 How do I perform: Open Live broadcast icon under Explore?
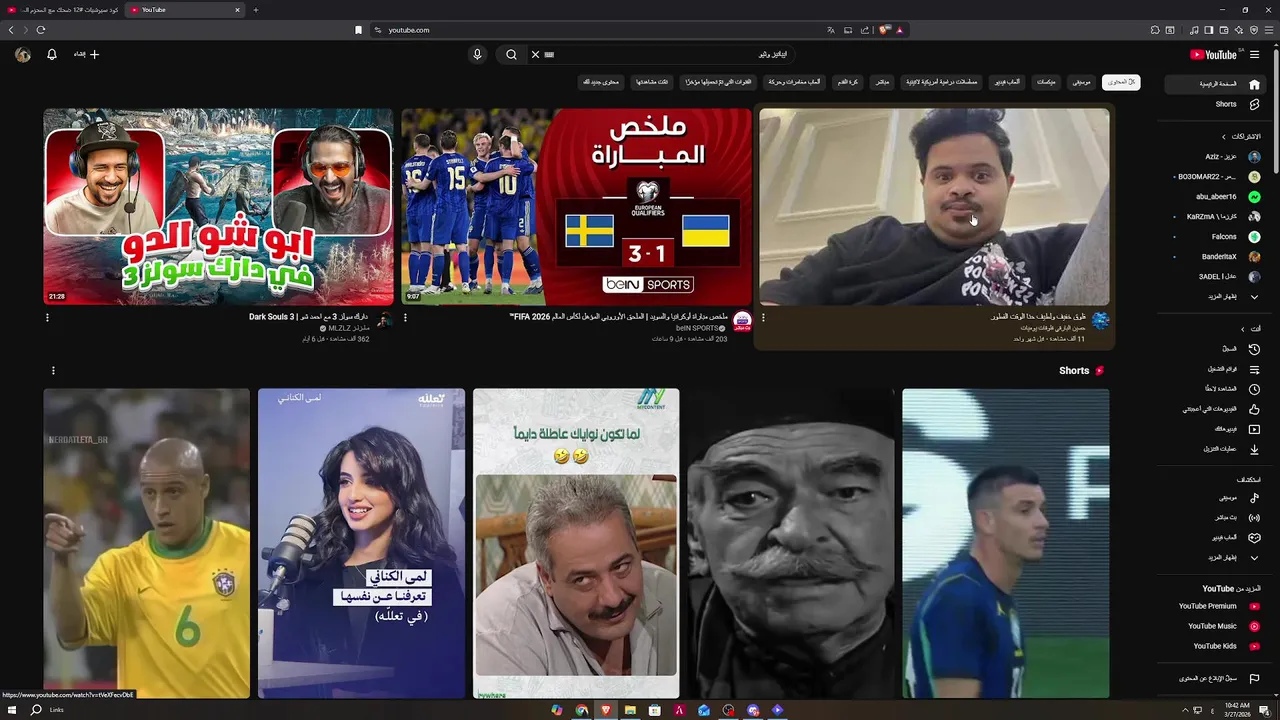click(x=1254, y=517)
